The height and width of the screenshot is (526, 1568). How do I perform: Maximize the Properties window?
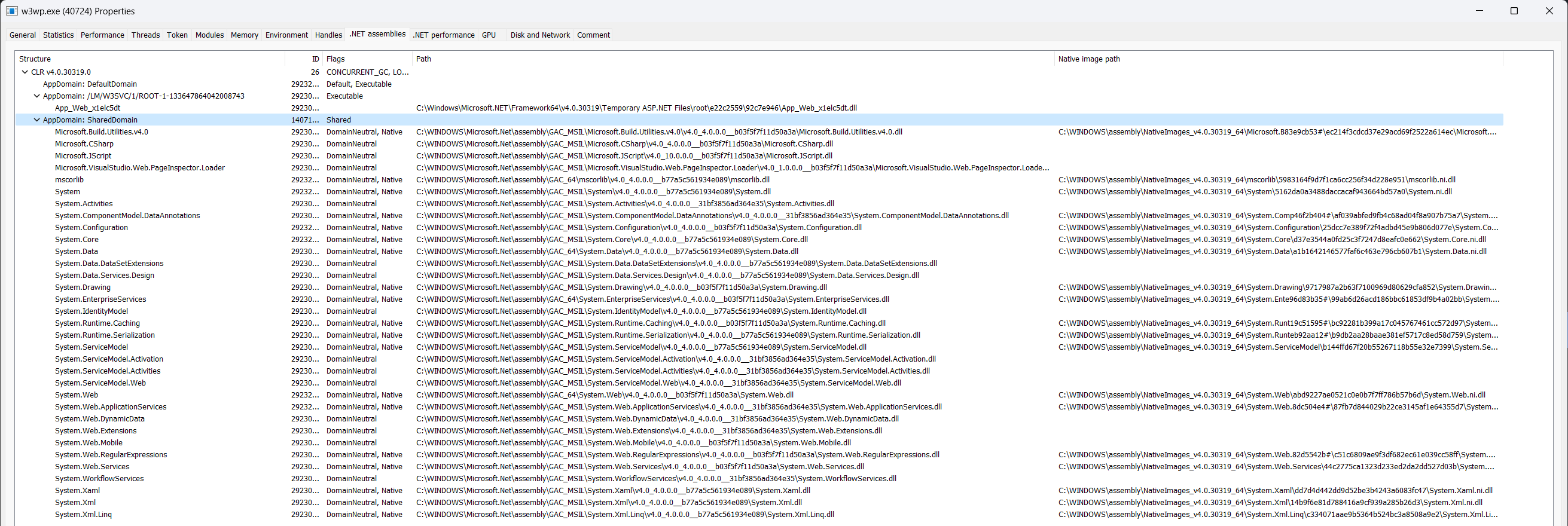(x=1514, y=11)
